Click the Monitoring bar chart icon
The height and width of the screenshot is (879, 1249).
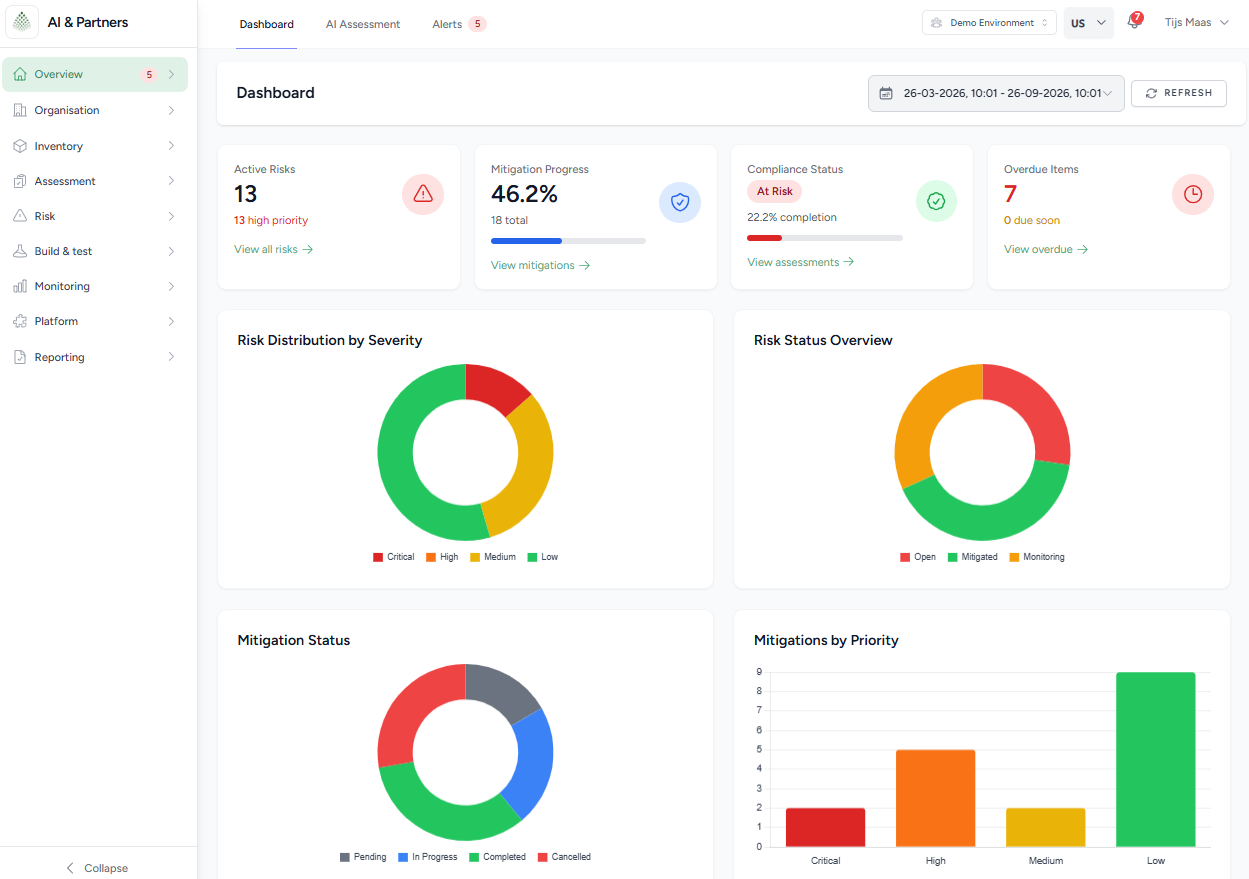click(20, 286)
